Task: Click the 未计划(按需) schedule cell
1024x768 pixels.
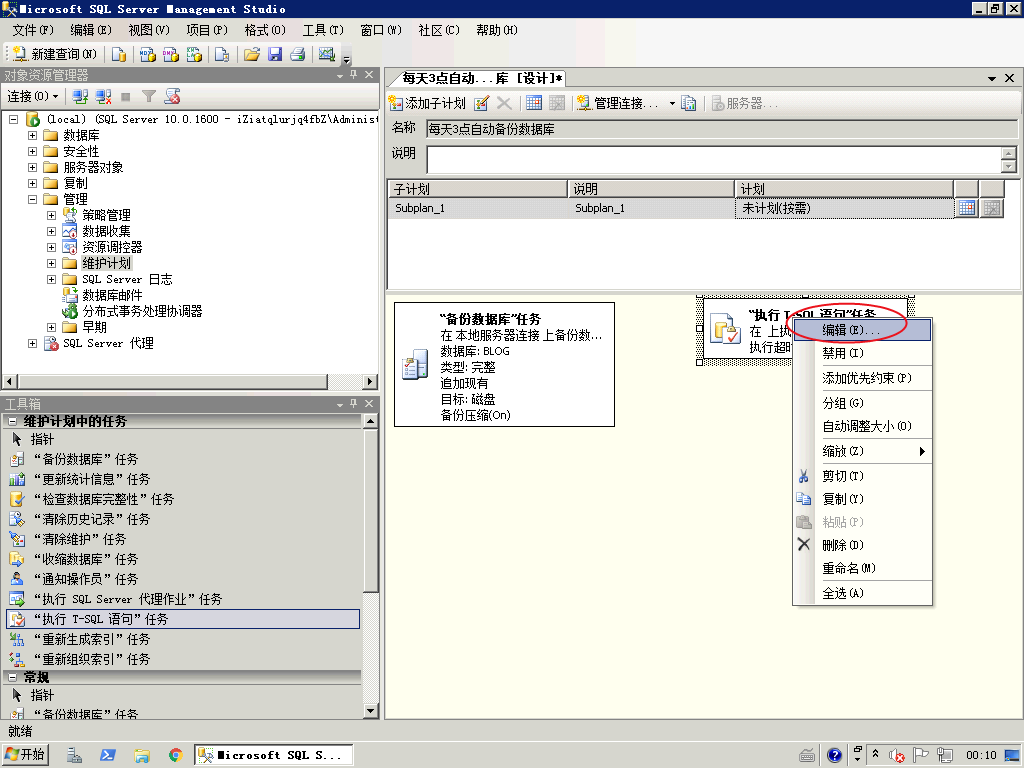Action: click(x=844, y=208)
